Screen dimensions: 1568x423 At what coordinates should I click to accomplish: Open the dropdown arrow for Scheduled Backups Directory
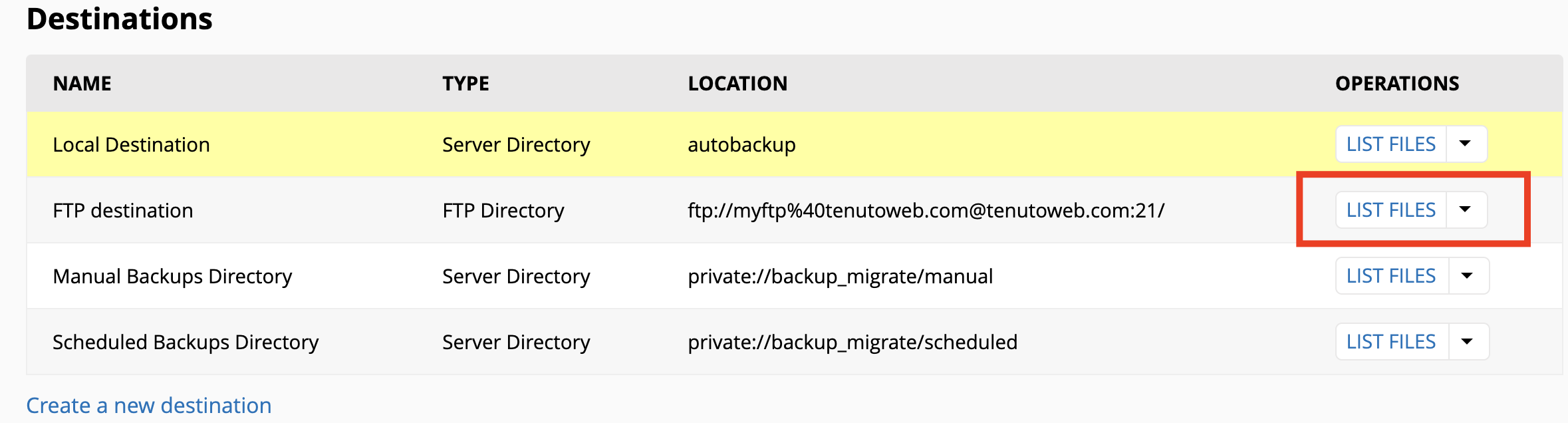1466,341
